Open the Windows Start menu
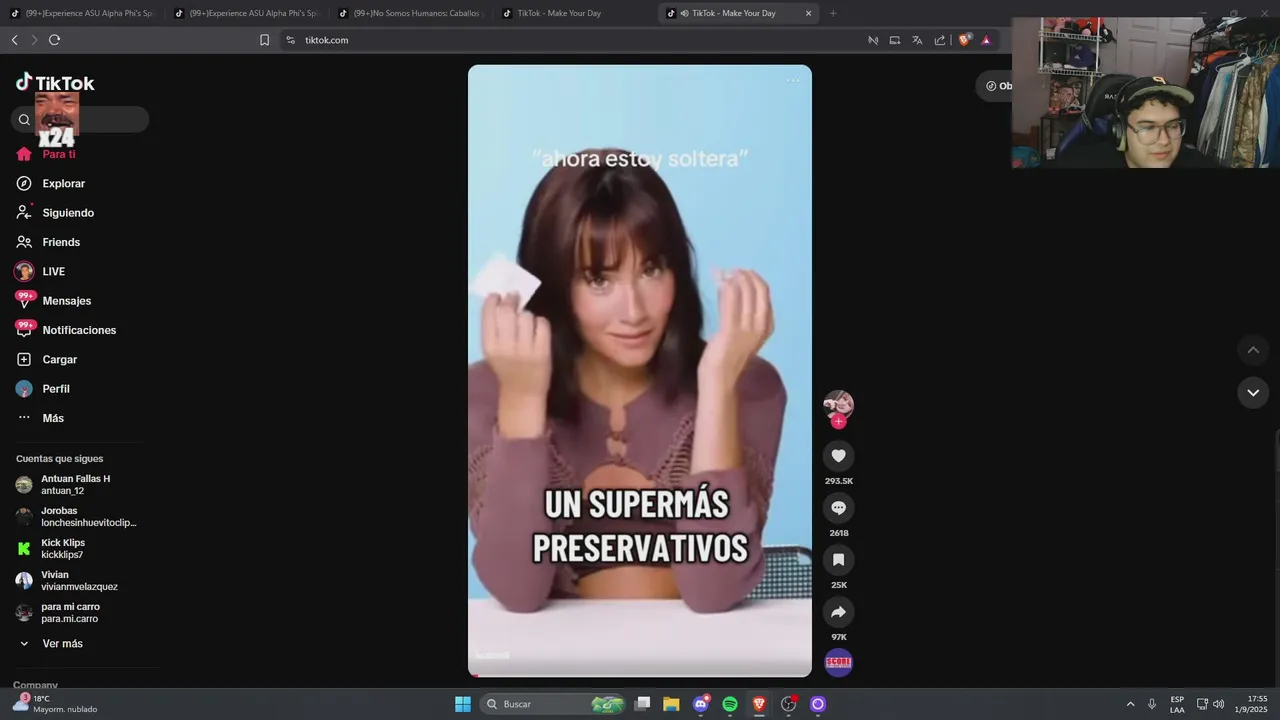 tap(463, 704)
